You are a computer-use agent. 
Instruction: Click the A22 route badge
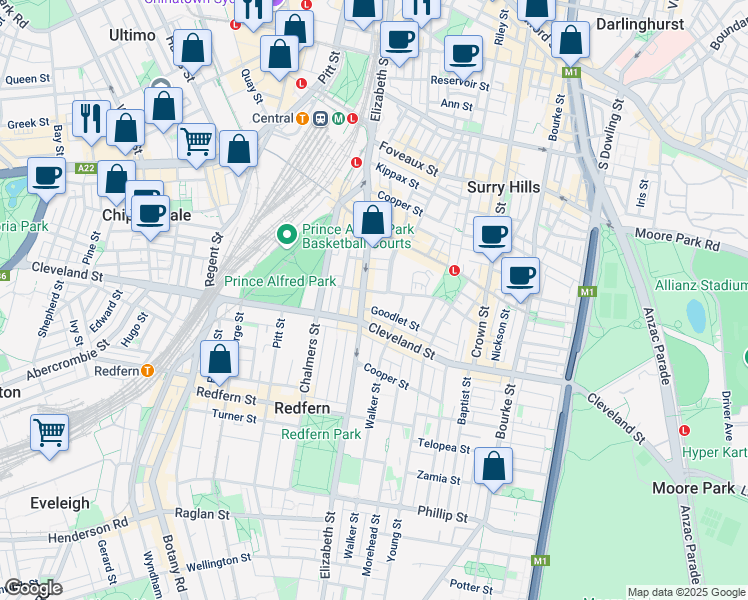coord(86,168)
